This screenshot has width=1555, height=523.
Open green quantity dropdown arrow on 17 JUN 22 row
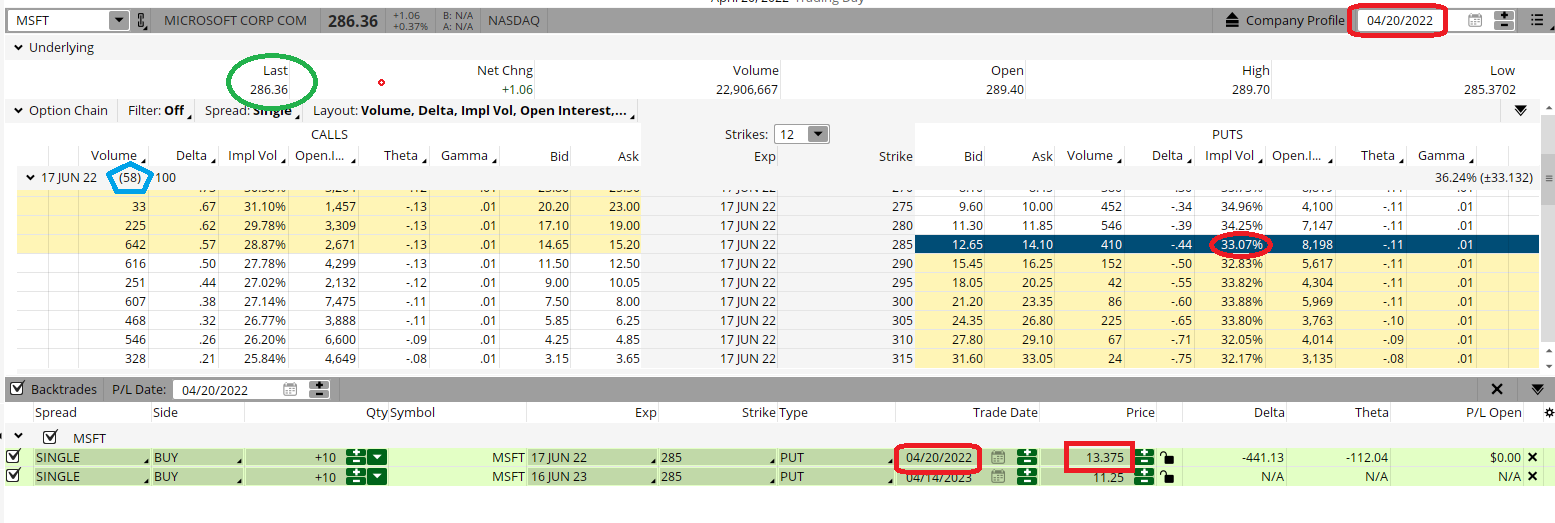[376, 457]
